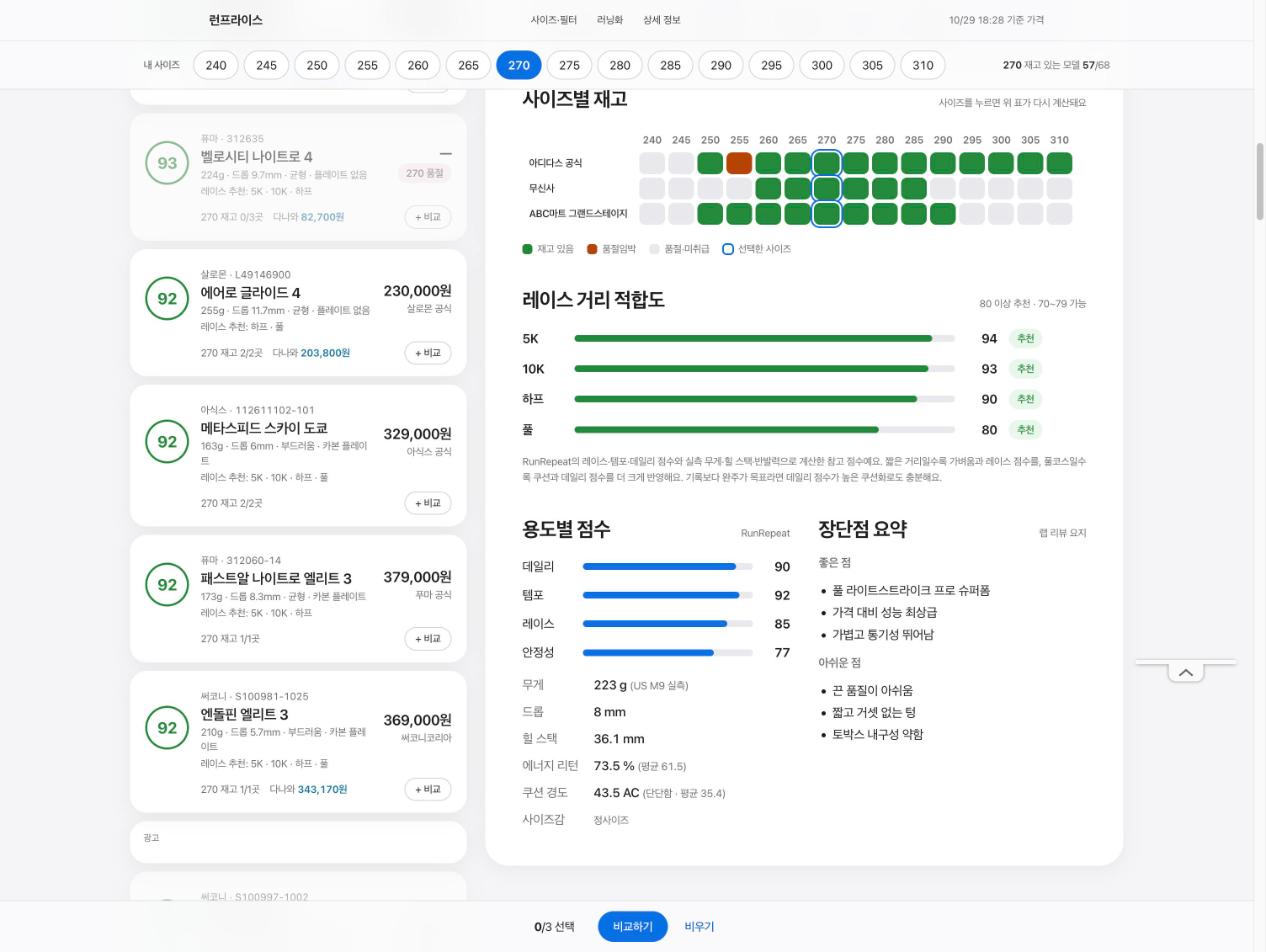
Task: Click the 93 score circle of 벨로시티 나이트로 4
Action: (x=167, y=162)
